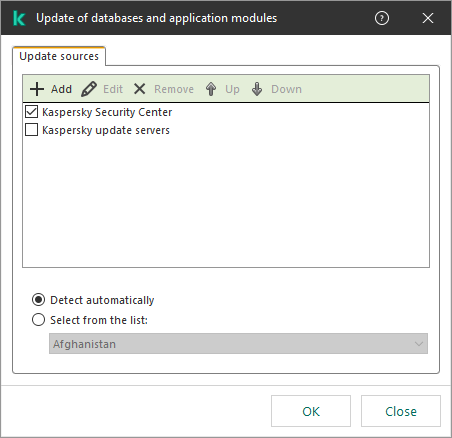
Task: Click the Add label in toolbar
Action: 61,89
